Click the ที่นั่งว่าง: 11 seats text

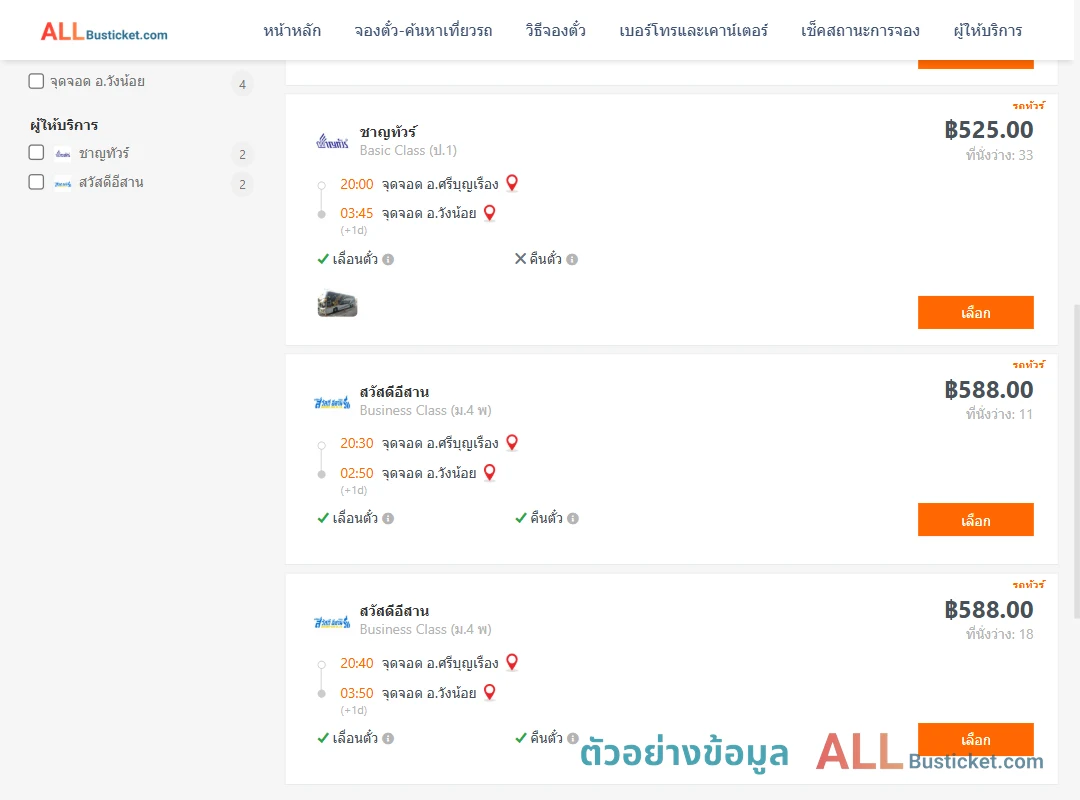(999, 414)
